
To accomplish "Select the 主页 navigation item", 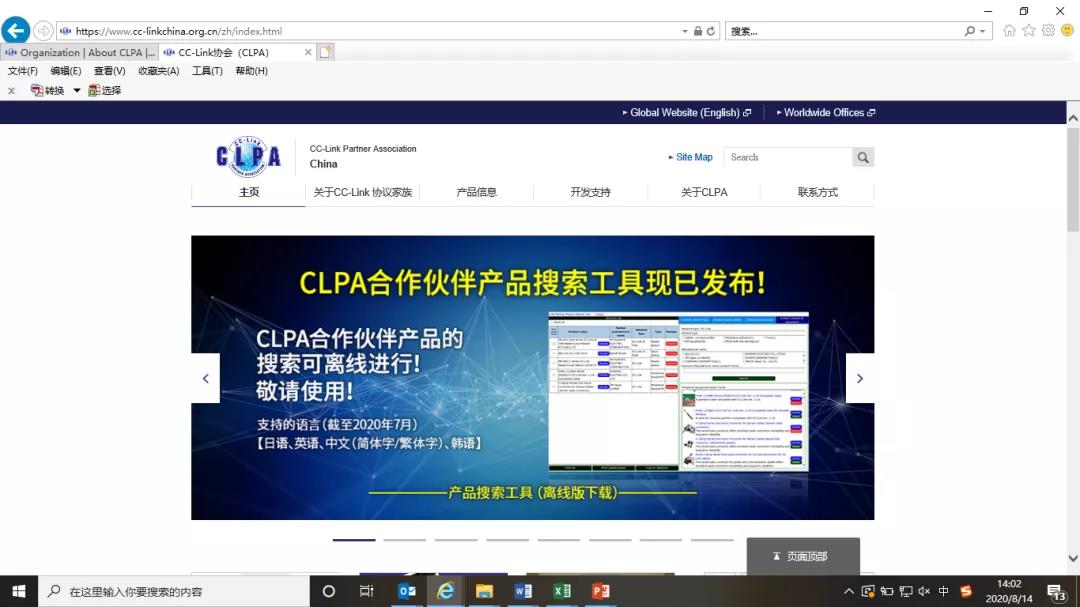I will click(249, 192).
